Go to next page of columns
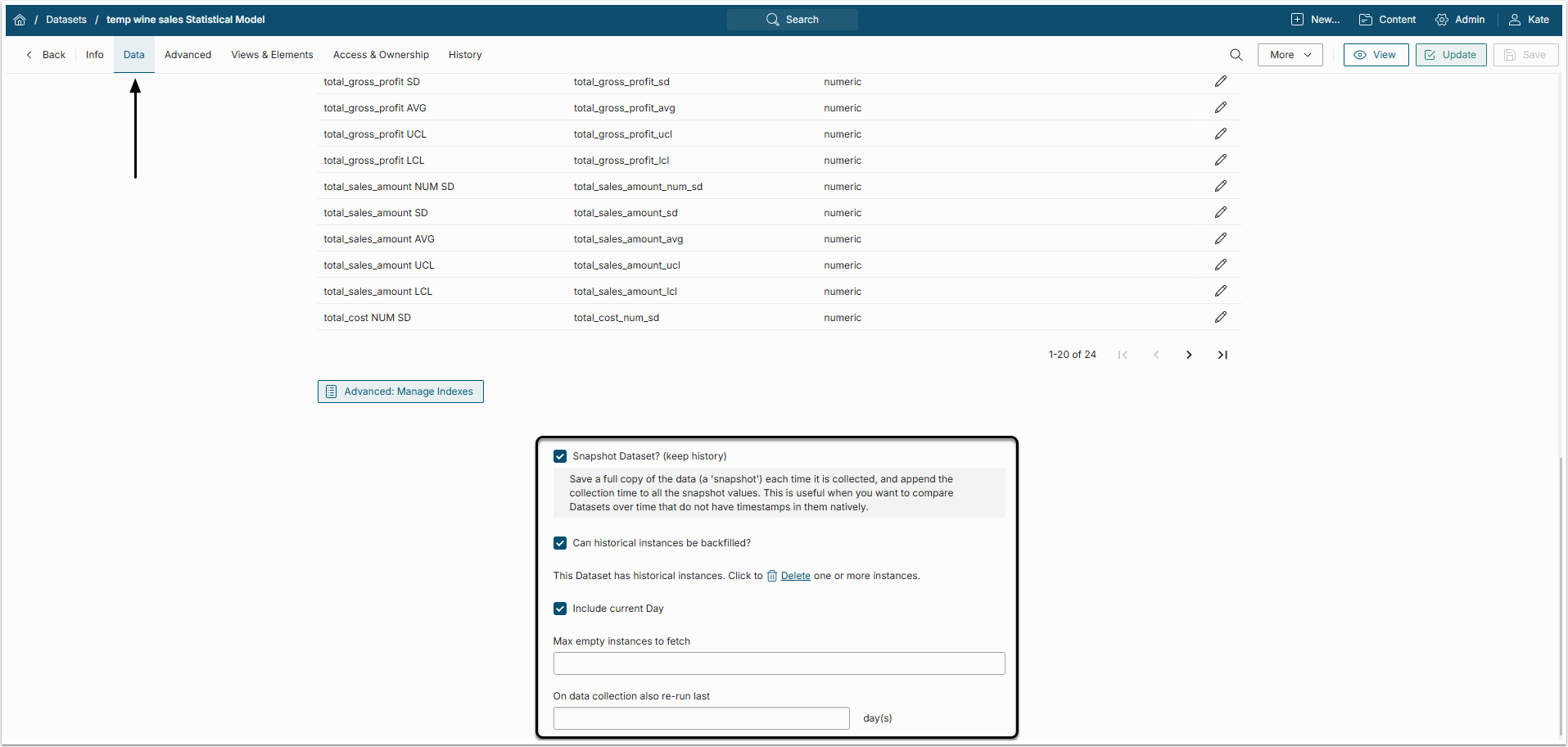 pyautogui.click(x=1189, y=355)
